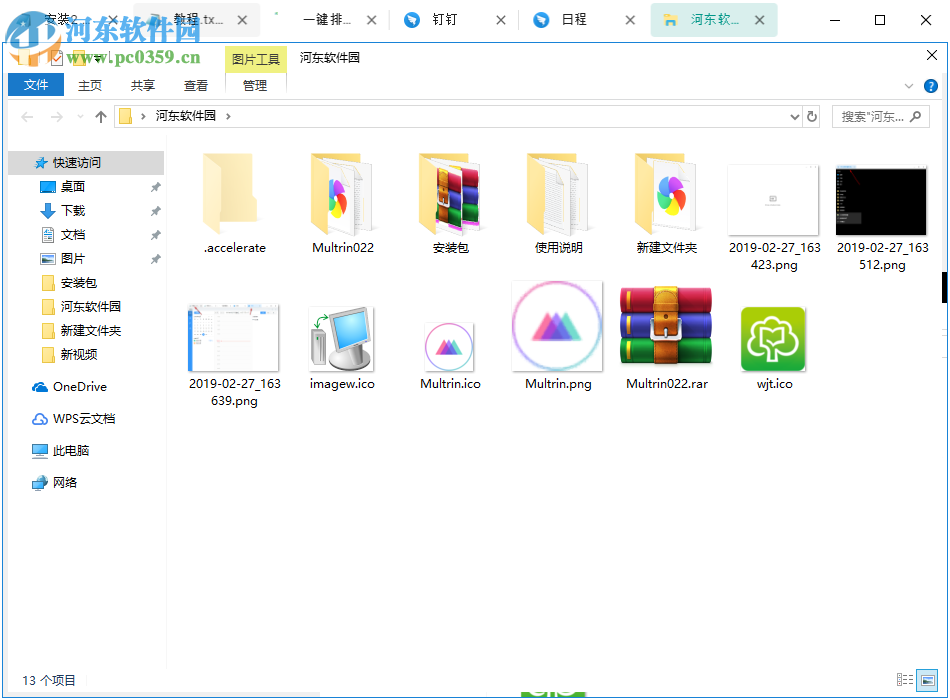Navigate back using the back arrow
950x700 pixels.
tap(27, 116)
